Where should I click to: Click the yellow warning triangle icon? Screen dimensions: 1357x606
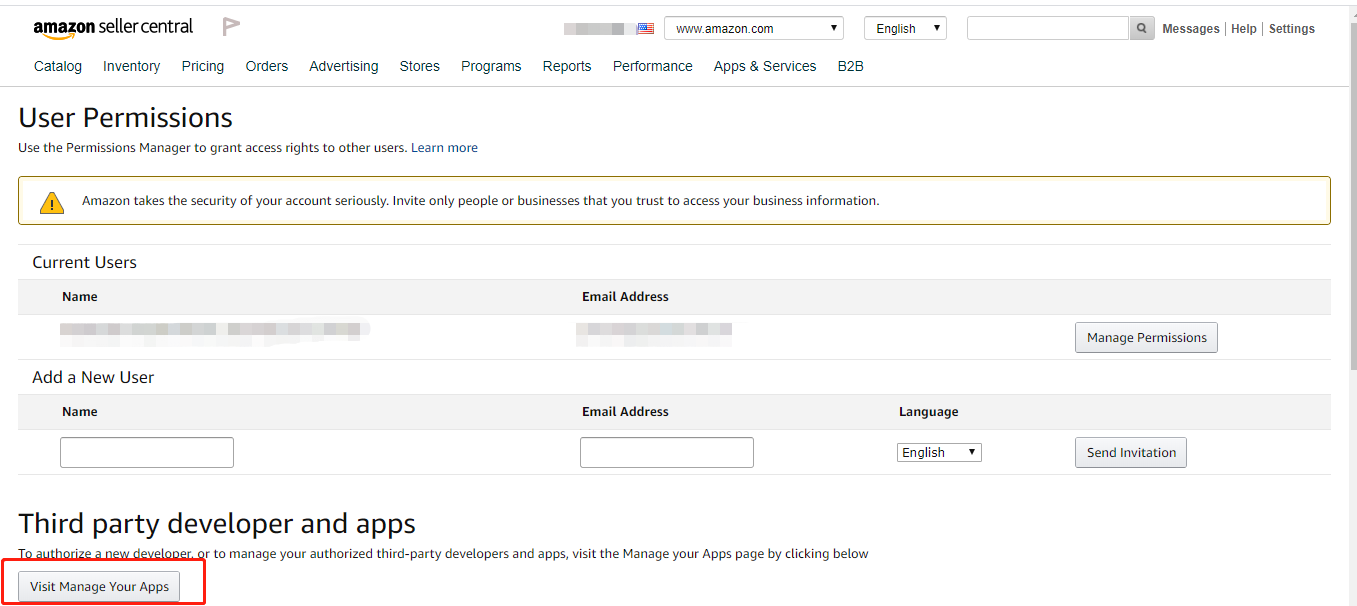point(52,202)
